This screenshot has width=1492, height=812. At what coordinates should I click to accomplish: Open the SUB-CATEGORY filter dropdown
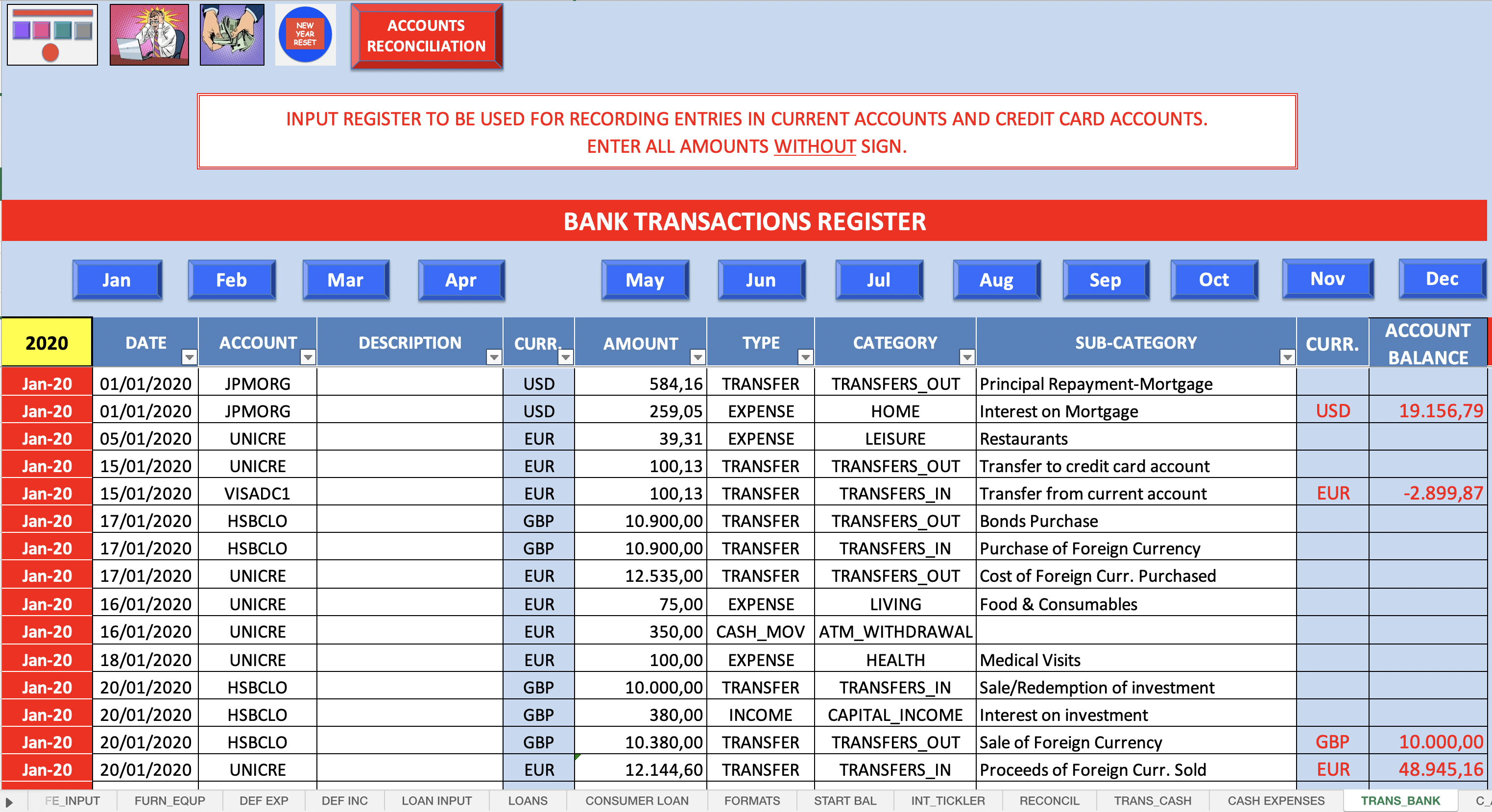tap(1288, 357)
